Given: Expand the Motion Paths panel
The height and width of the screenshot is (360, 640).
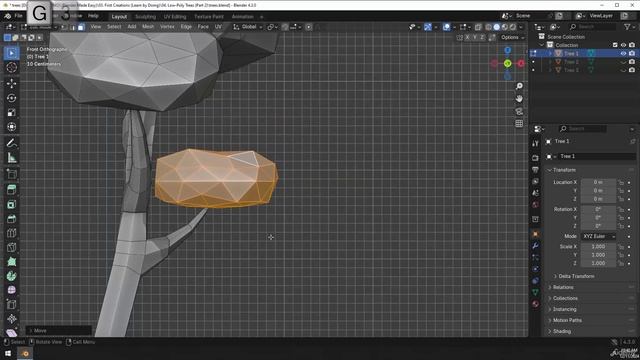Looking at the screenshot, I should click(x=567, y=320).
